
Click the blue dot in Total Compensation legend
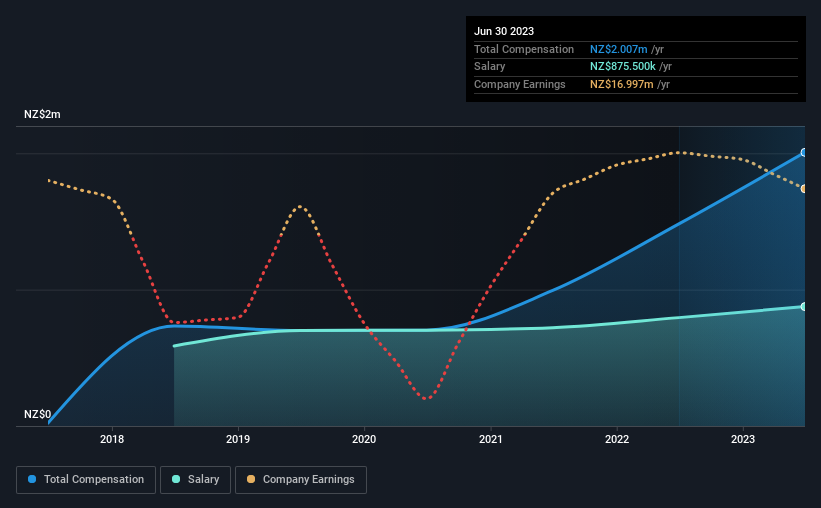(32, 479)
